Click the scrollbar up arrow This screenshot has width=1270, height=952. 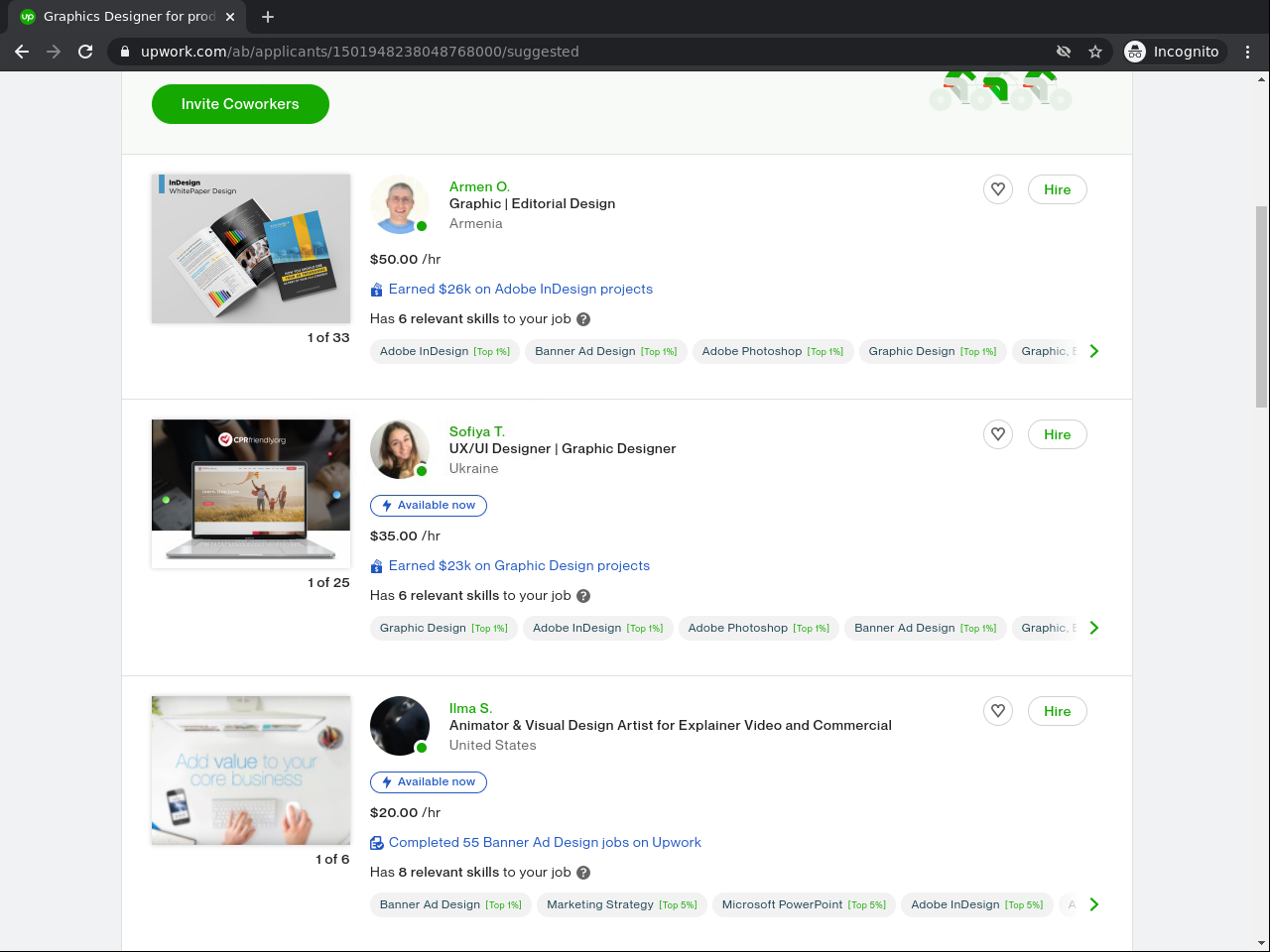tap(1262, 79)
